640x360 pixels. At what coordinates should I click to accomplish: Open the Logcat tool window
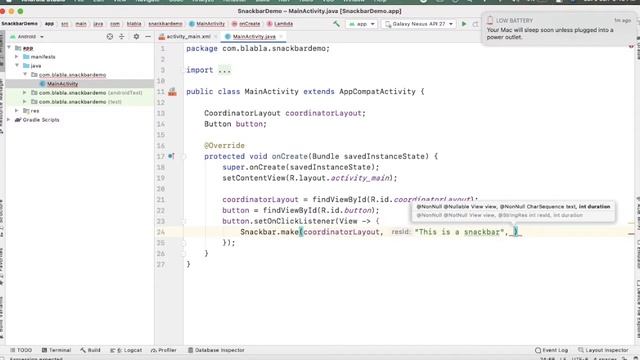[126, 350]
